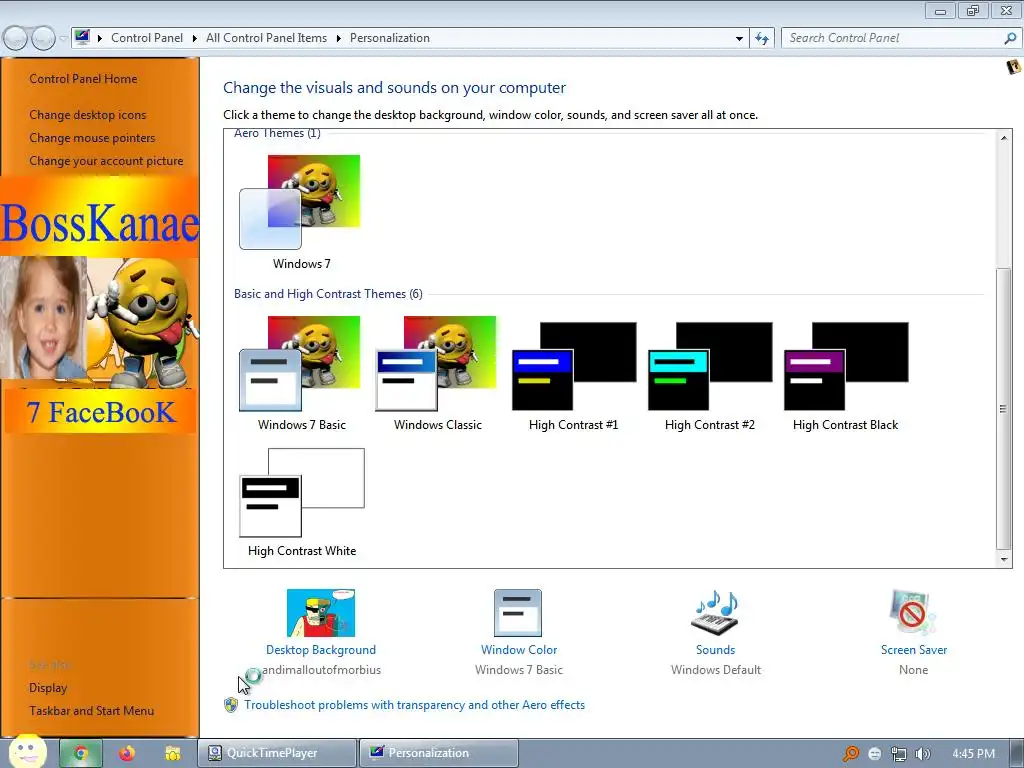Go to Control Panel Home

click(83, 79)
